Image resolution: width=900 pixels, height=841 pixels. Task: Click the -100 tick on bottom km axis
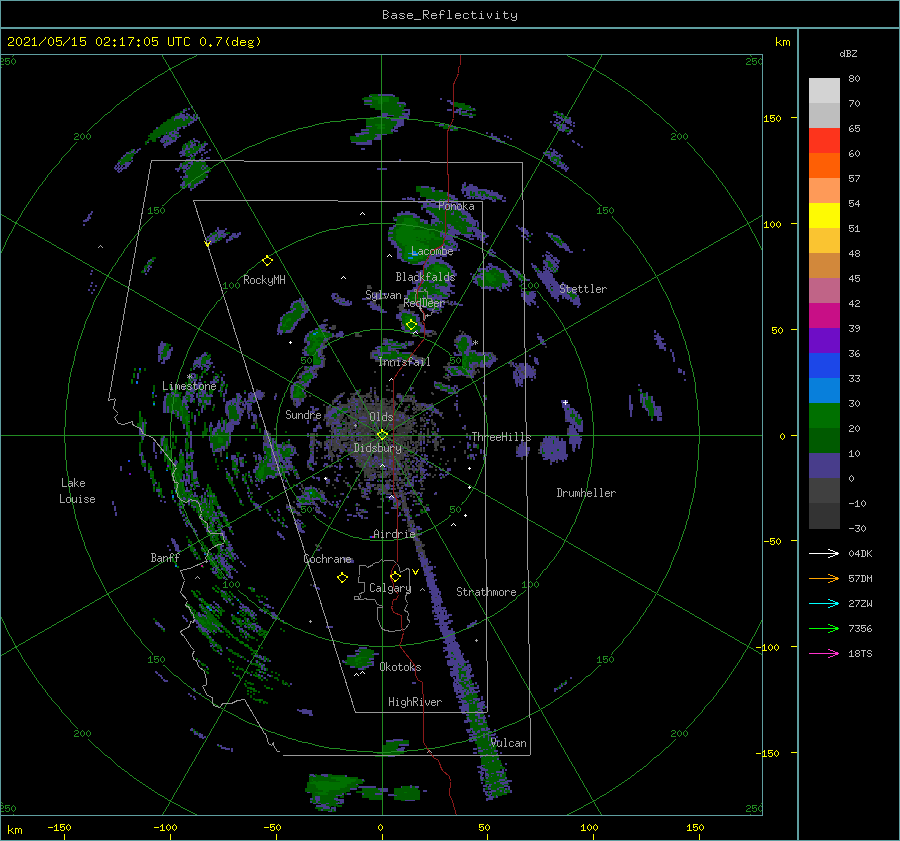click(165, 827)
